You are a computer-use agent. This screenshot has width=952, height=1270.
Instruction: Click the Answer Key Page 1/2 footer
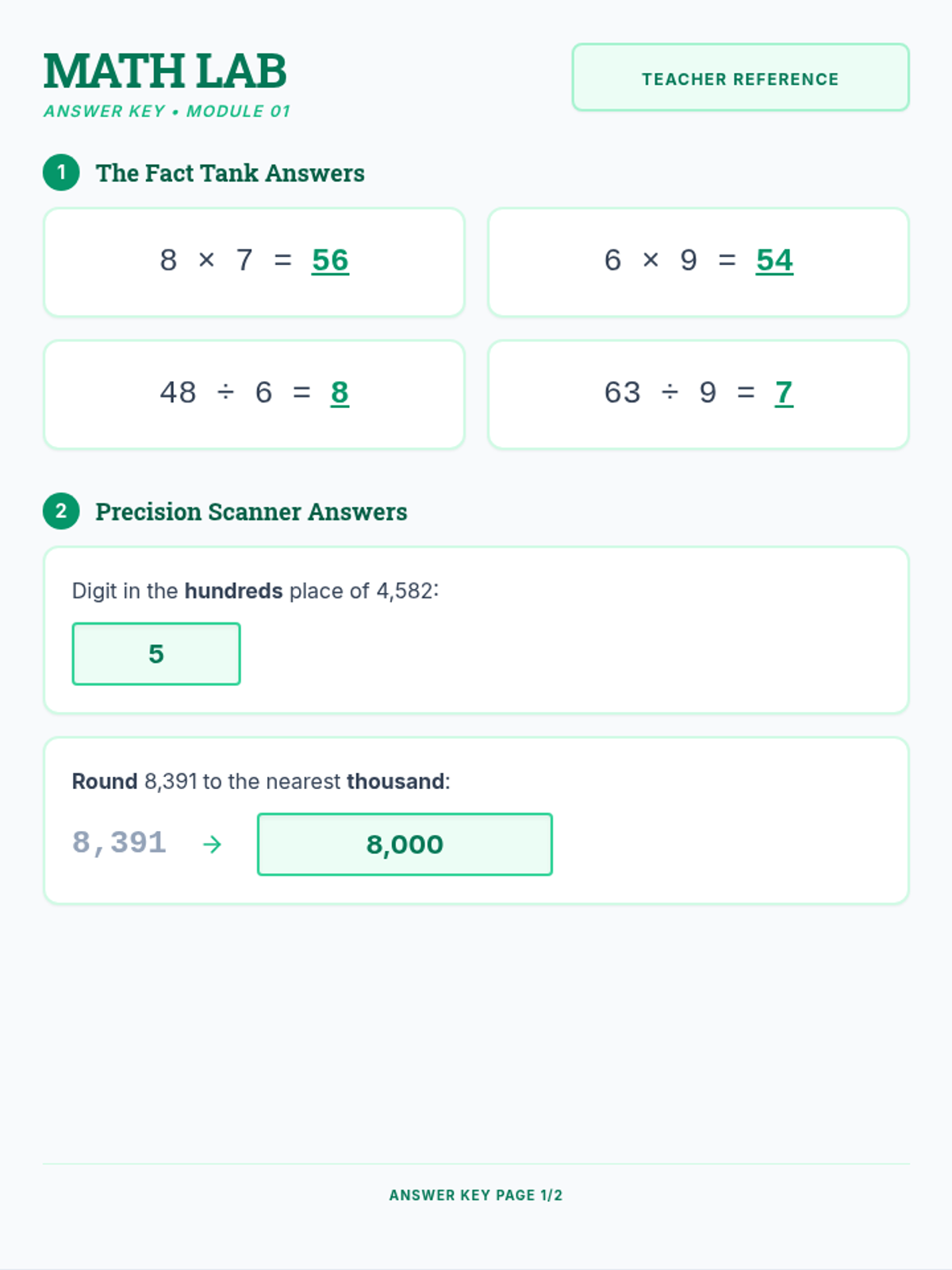pyautogui.click(x=476, y=1195)
